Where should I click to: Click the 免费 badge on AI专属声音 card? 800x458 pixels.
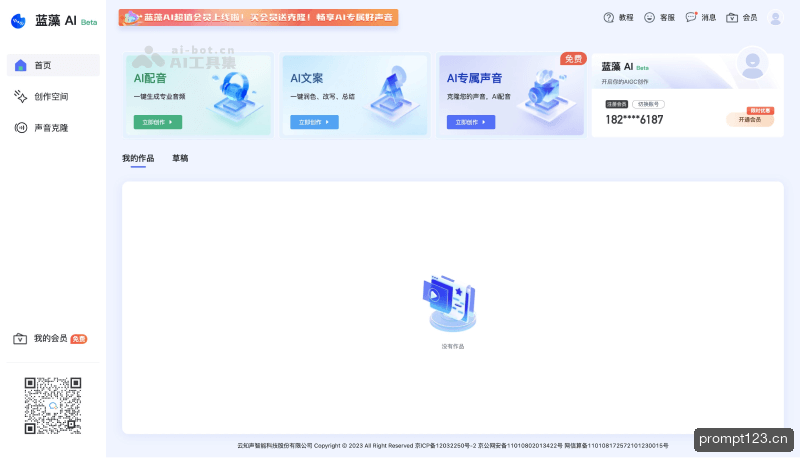(573, 59)
